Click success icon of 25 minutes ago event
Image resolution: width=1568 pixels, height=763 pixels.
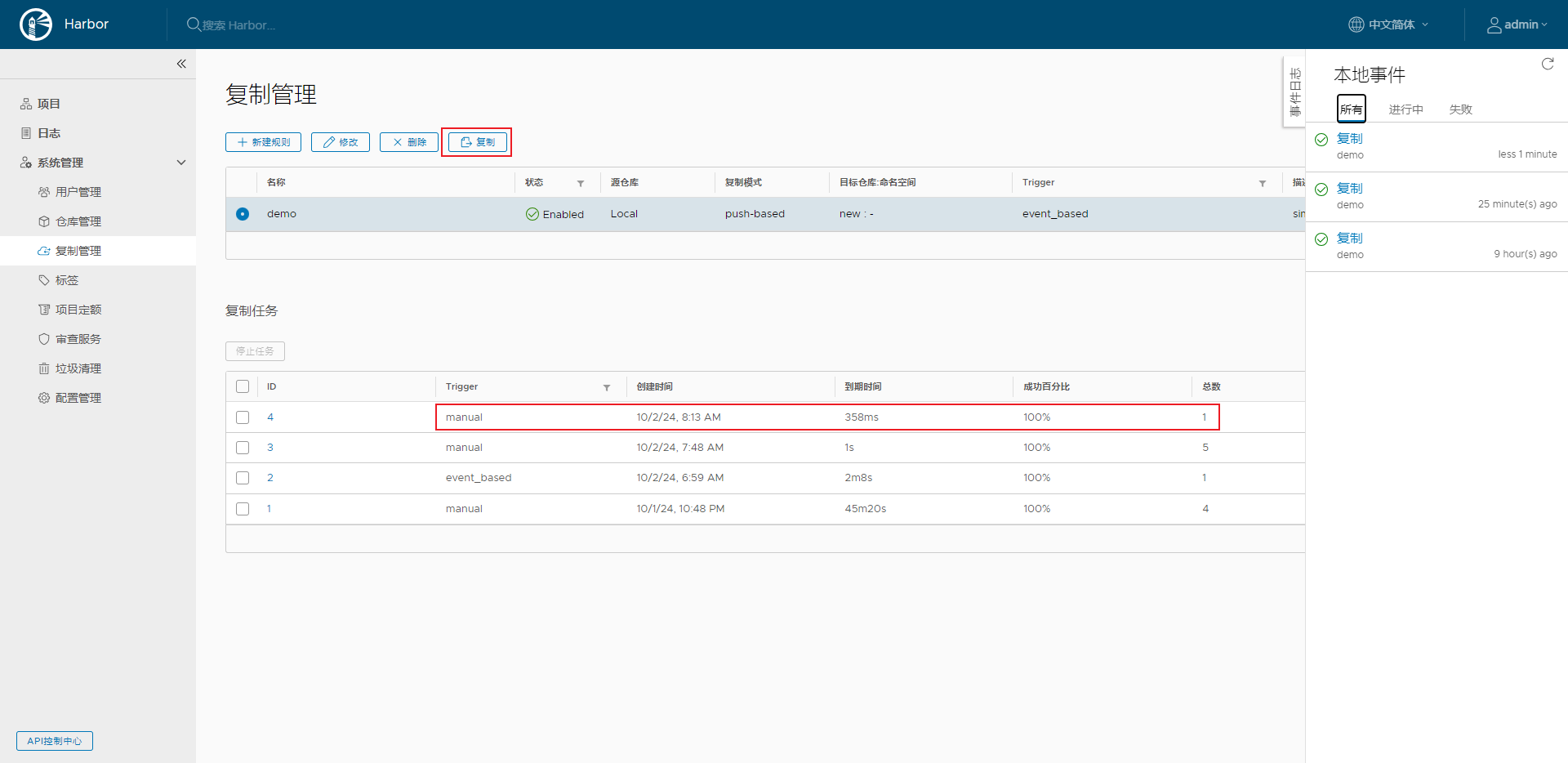tap(1321, 190)
